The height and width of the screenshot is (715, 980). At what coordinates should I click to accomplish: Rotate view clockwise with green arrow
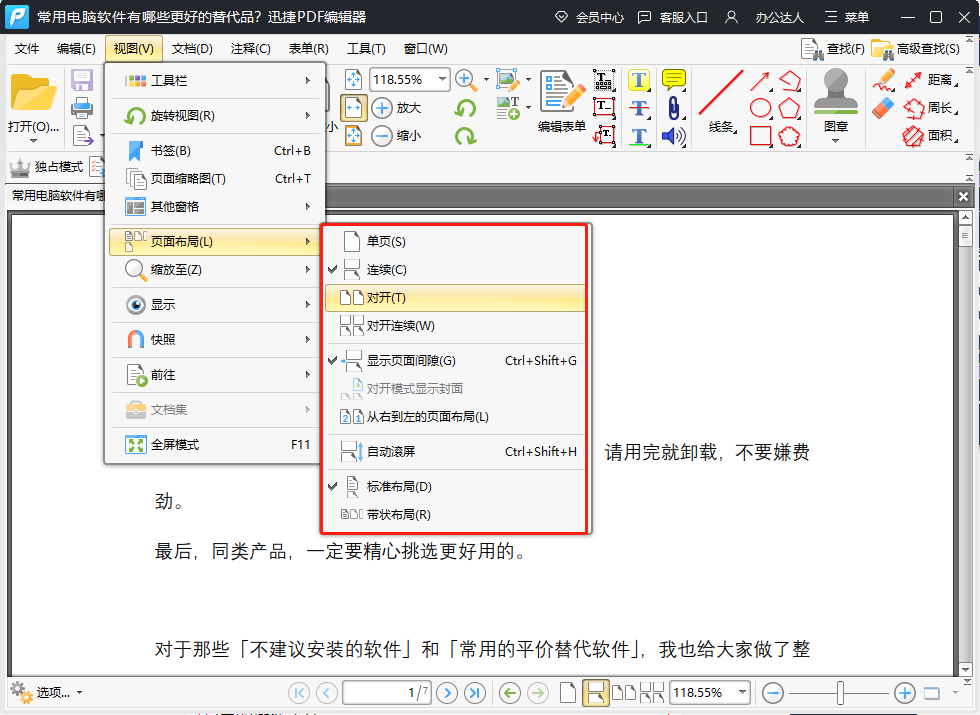(x=465, y=136)
